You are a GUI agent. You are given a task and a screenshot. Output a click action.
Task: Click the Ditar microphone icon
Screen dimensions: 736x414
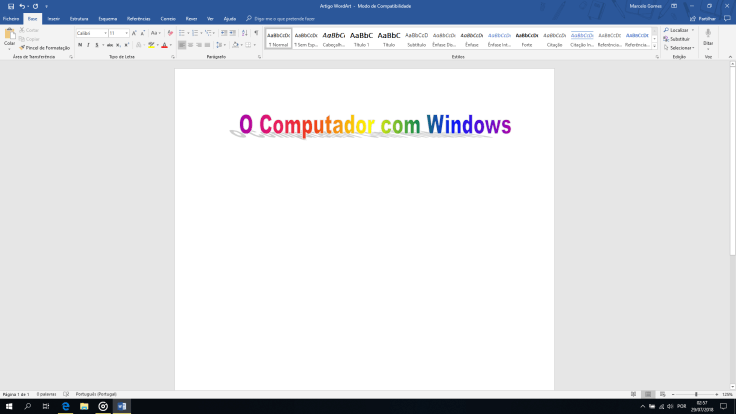point(708,35)
